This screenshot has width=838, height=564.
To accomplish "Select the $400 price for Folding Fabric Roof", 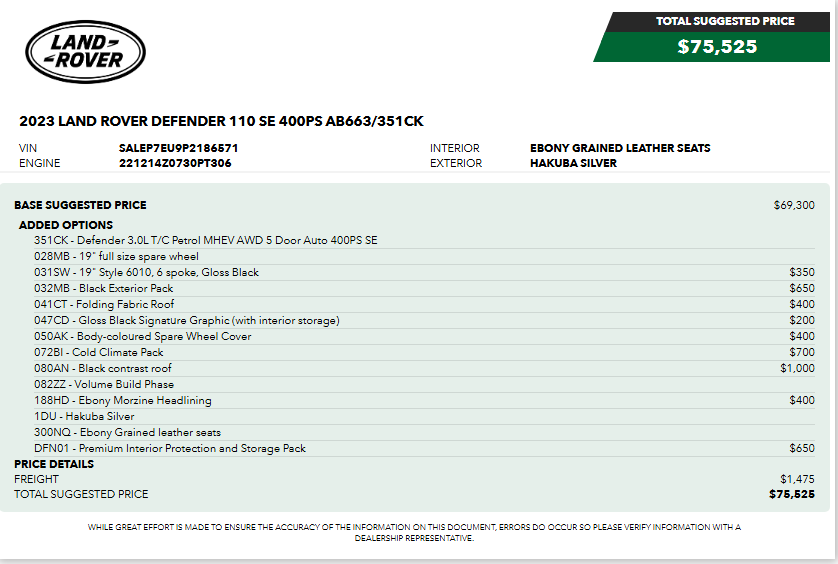I will [x=802, y=305].
